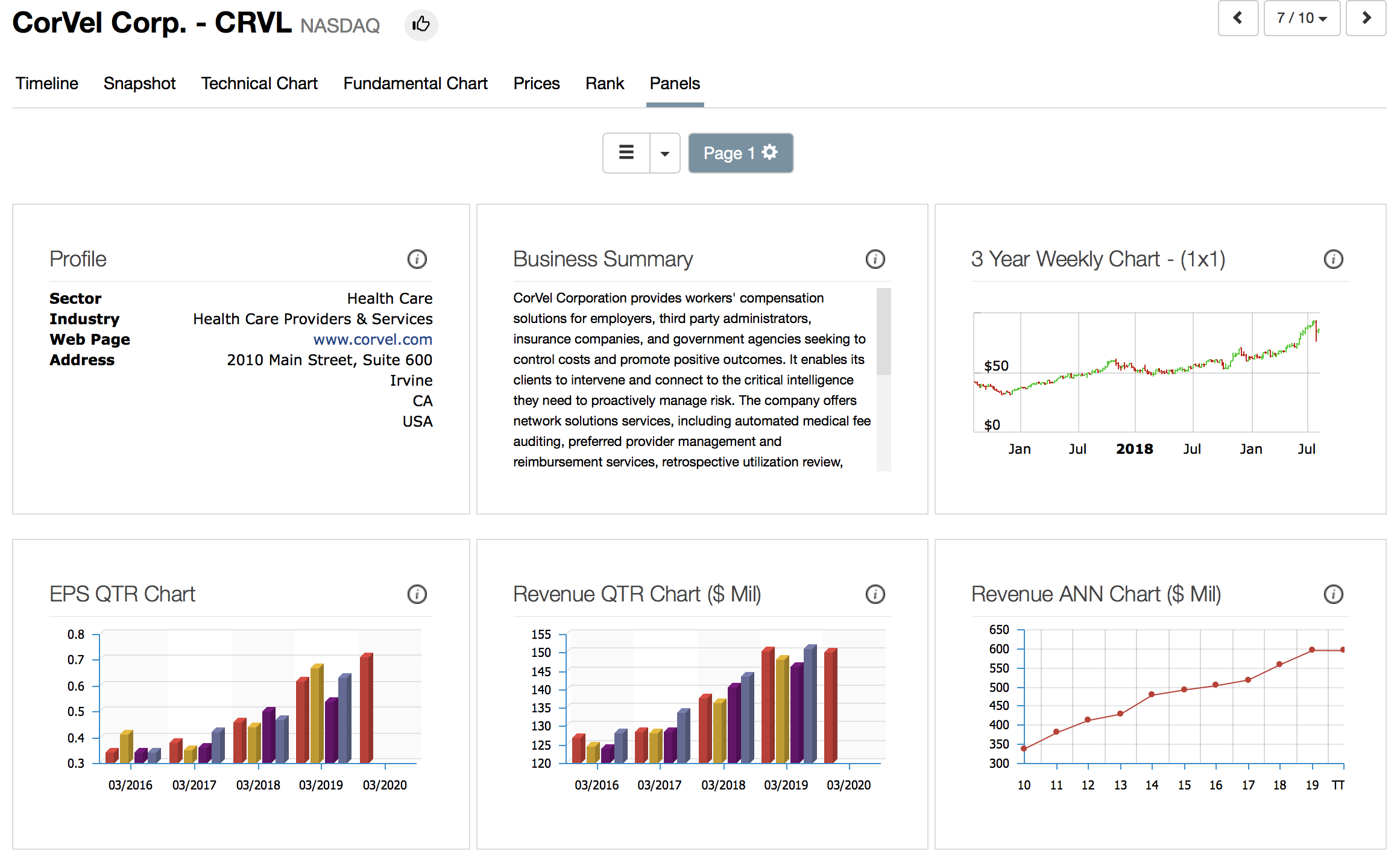This screenshot has height=863, width=1400.
Task: Select the Snapshot tab
Action: [139, 83]
